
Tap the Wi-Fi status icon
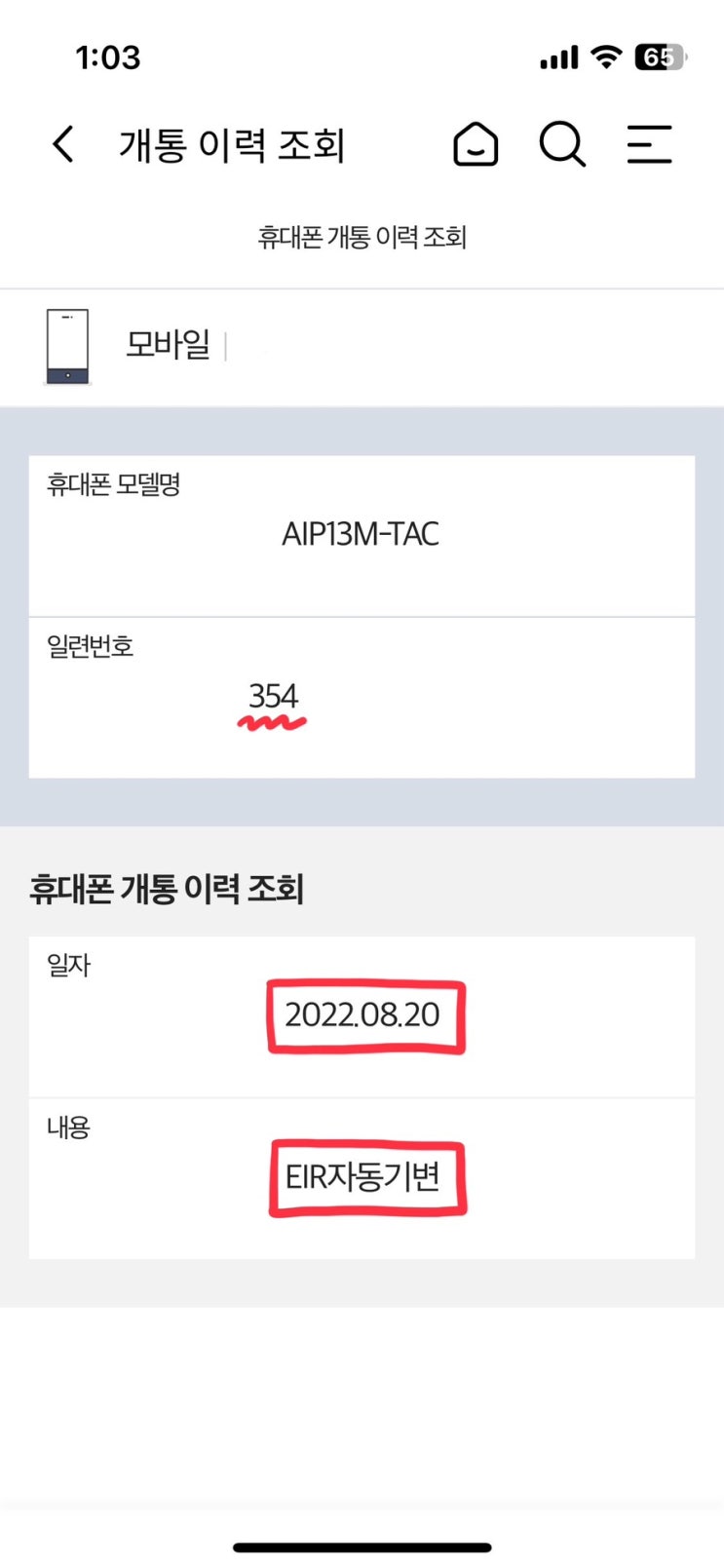pos(607,57)
